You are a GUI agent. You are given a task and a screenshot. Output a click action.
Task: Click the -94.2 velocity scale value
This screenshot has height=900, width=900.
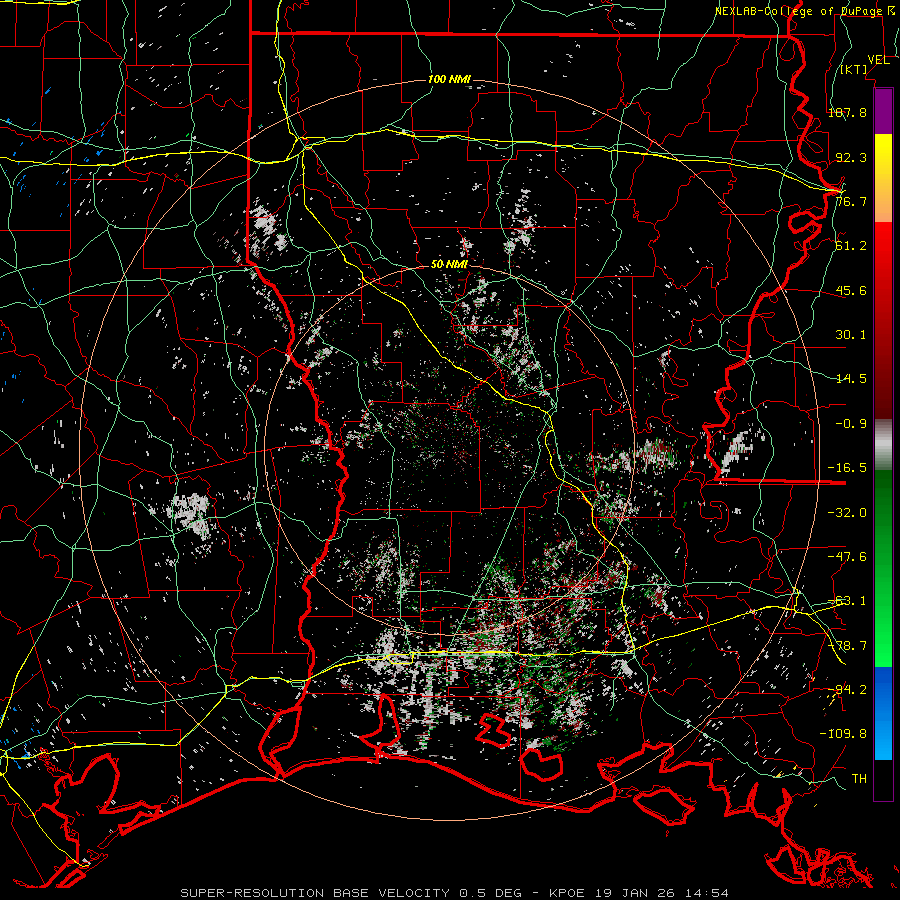(x=847, y=690)
